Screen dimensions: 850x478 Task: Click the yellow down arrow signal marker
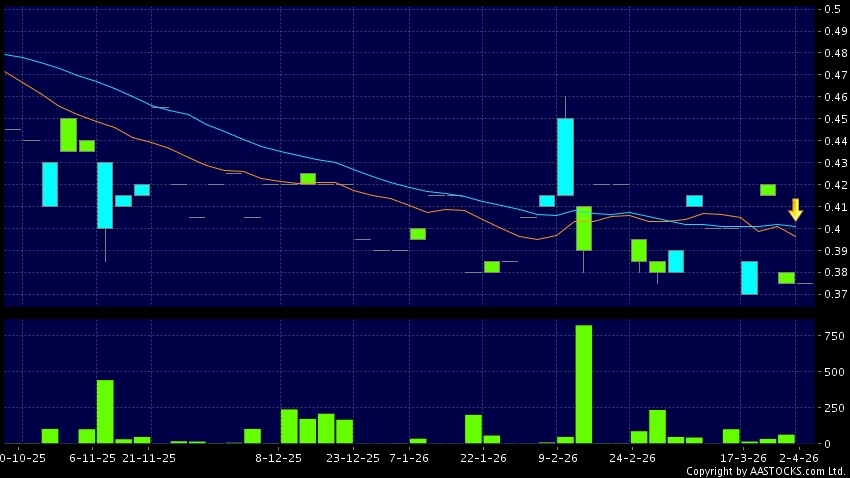(795, 209)
